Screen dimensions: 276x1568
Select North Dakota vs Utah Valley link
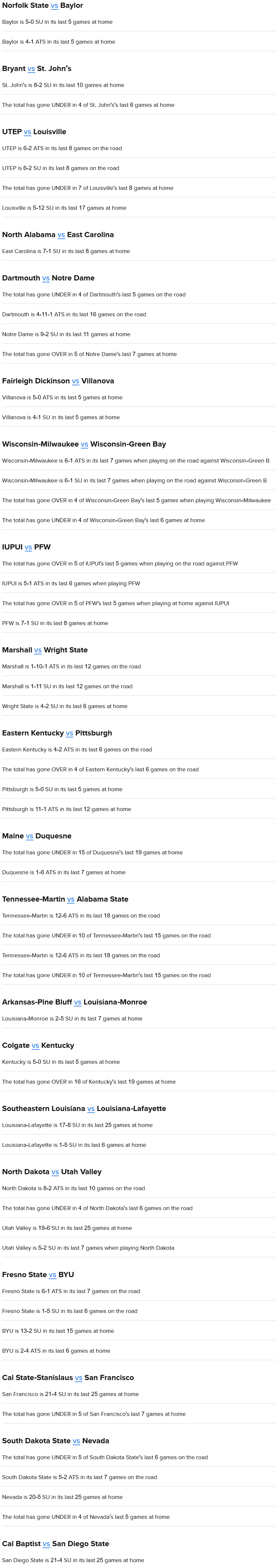(55, 1172)
